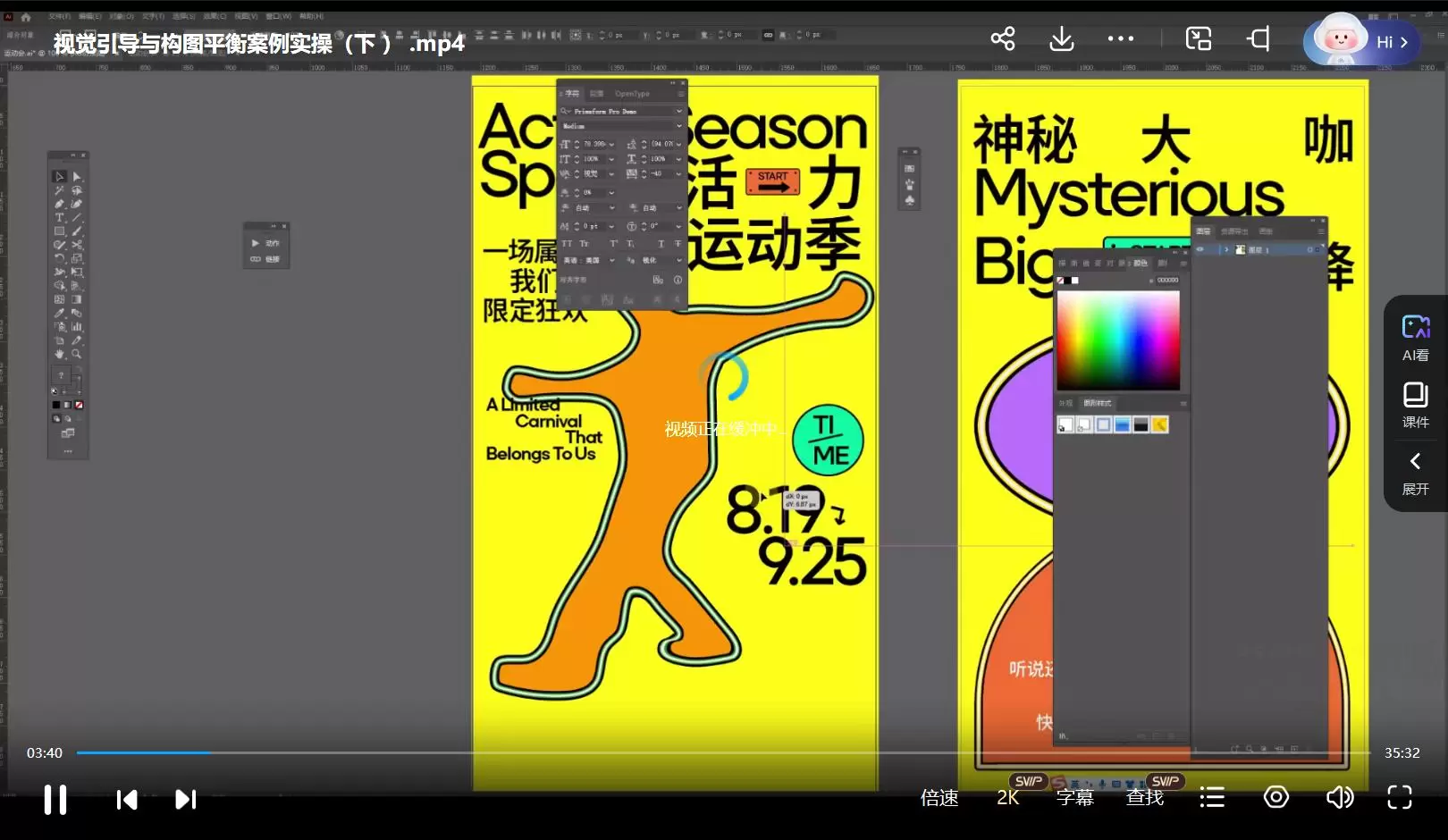1448x840 pixels.
Task: Open the 文件(F) menu in Illustrator
Action: click(59, 16)
